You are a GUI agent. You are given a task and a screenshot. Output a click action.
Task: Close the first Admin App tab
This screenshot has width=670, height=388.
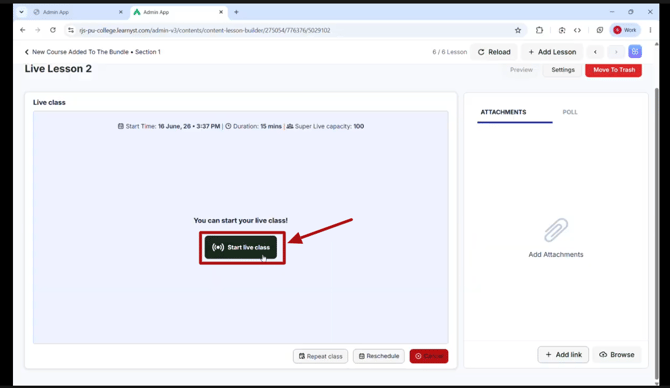click(x=120, y=12)
